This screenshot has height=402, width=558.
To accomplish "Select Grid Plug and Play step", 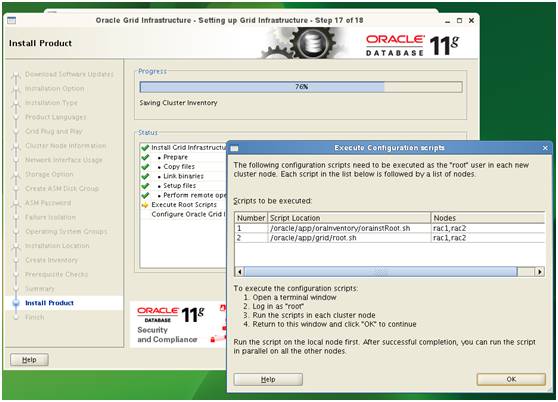I will 53,131.
